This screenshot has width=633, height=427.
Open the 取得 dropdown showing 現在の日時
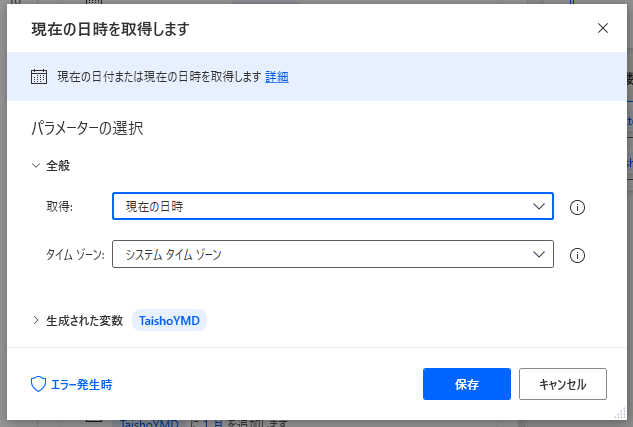click(x=332, y=207)
